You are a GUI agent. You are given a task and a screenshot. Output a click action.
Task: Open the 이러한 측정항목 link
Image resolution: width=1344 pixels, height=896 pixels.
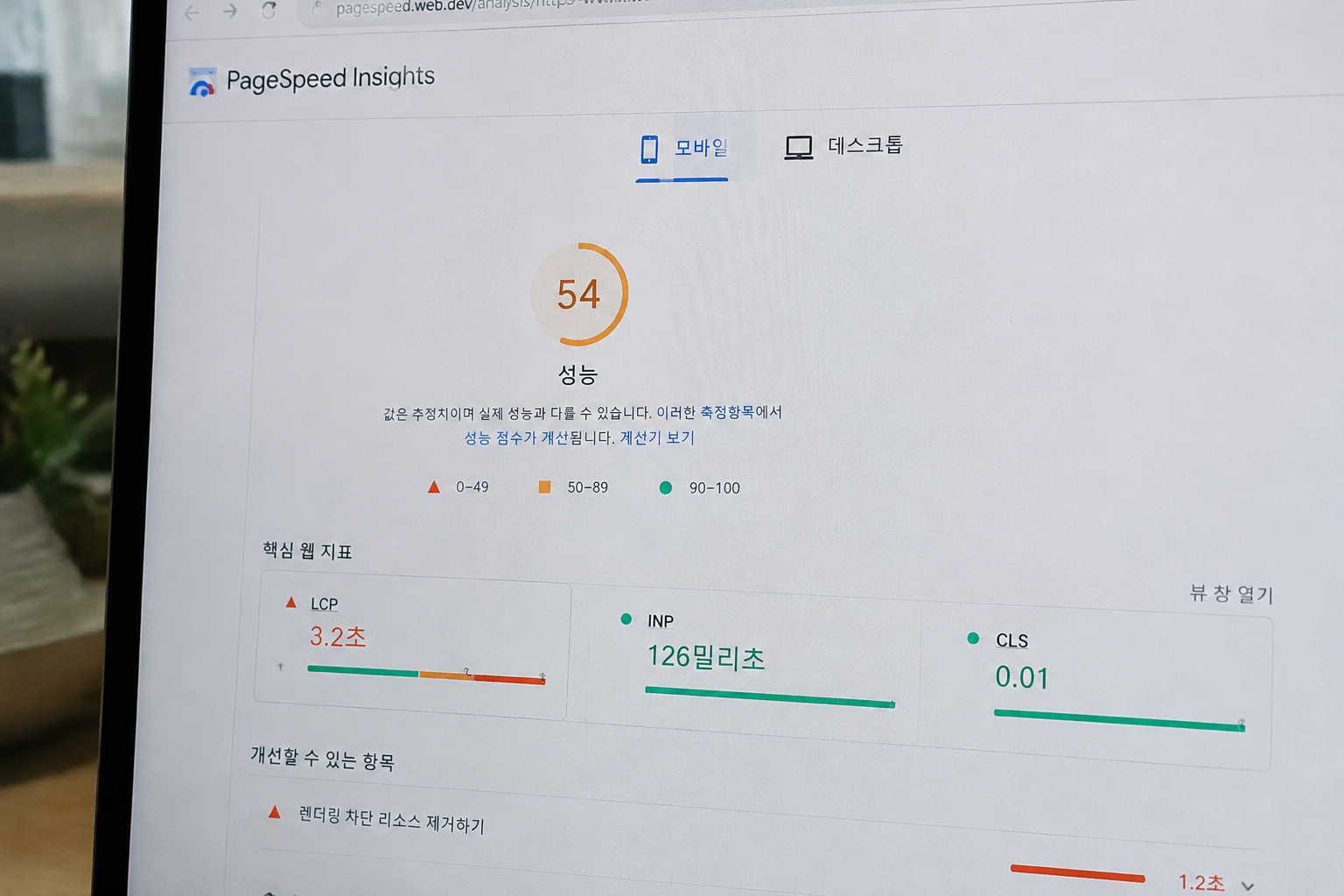705,411
